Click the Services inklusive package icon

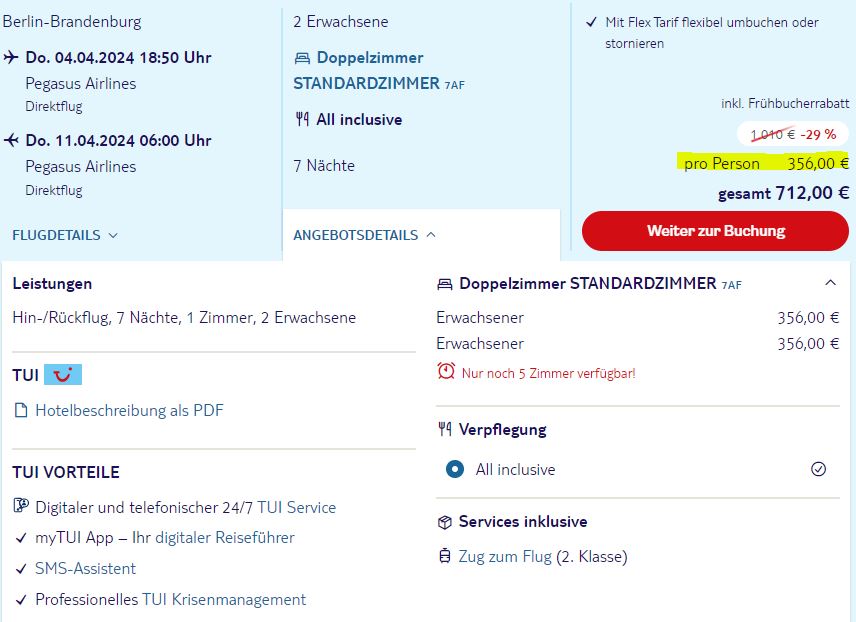point(445,522)
